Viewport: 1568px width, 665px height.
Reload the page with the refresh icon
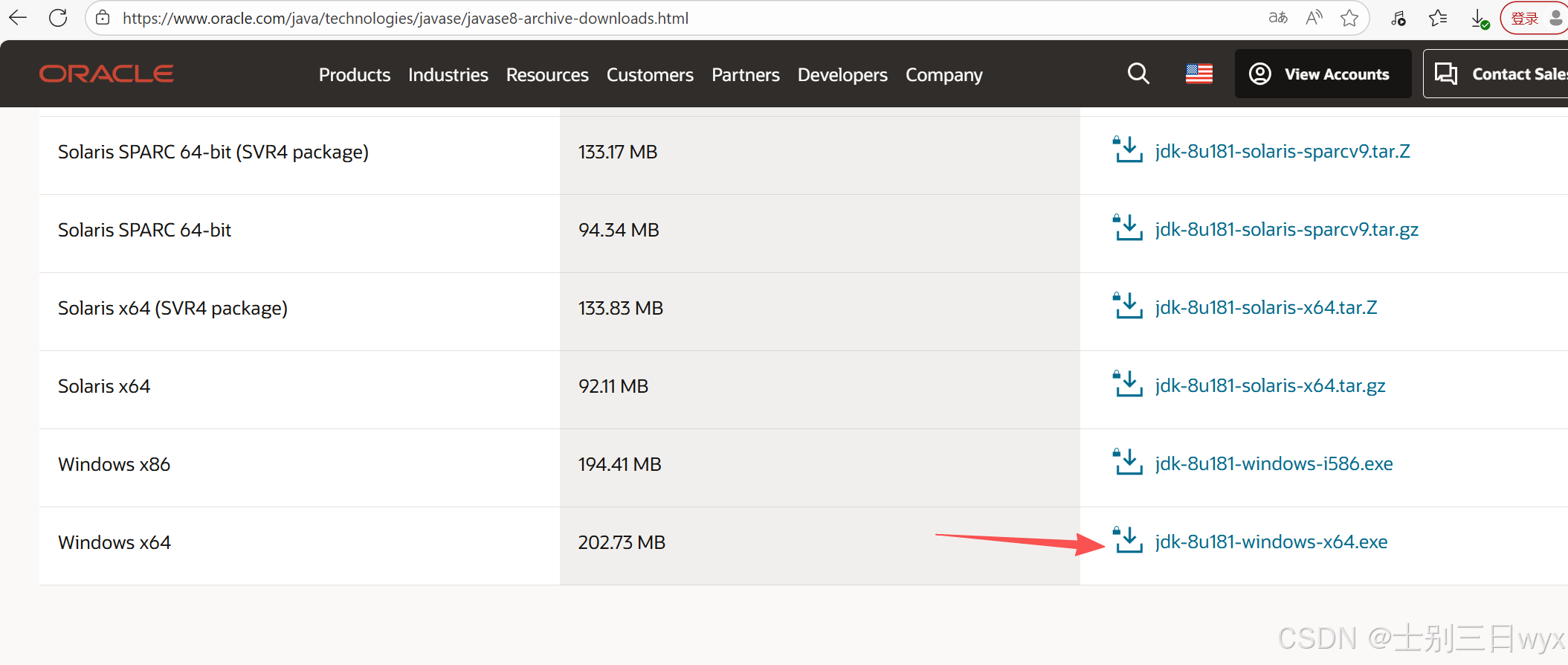58,18
